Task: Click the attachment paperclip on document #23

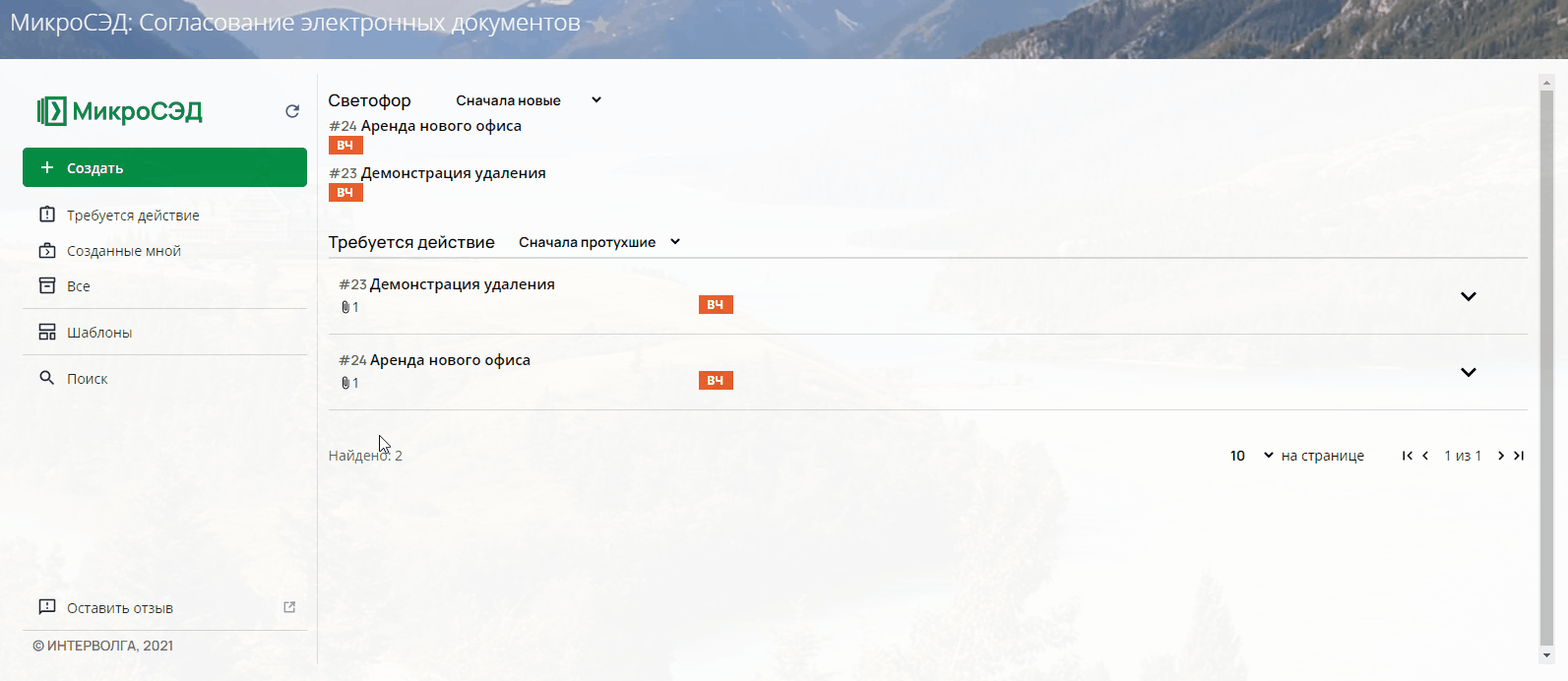Action: [x=345, y=307]
